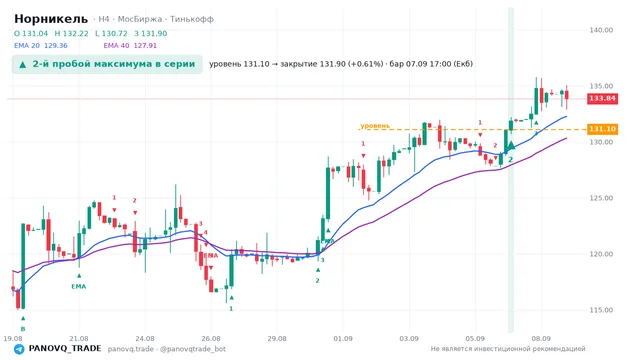Click the 140.00 price axis label

[601, 30]
